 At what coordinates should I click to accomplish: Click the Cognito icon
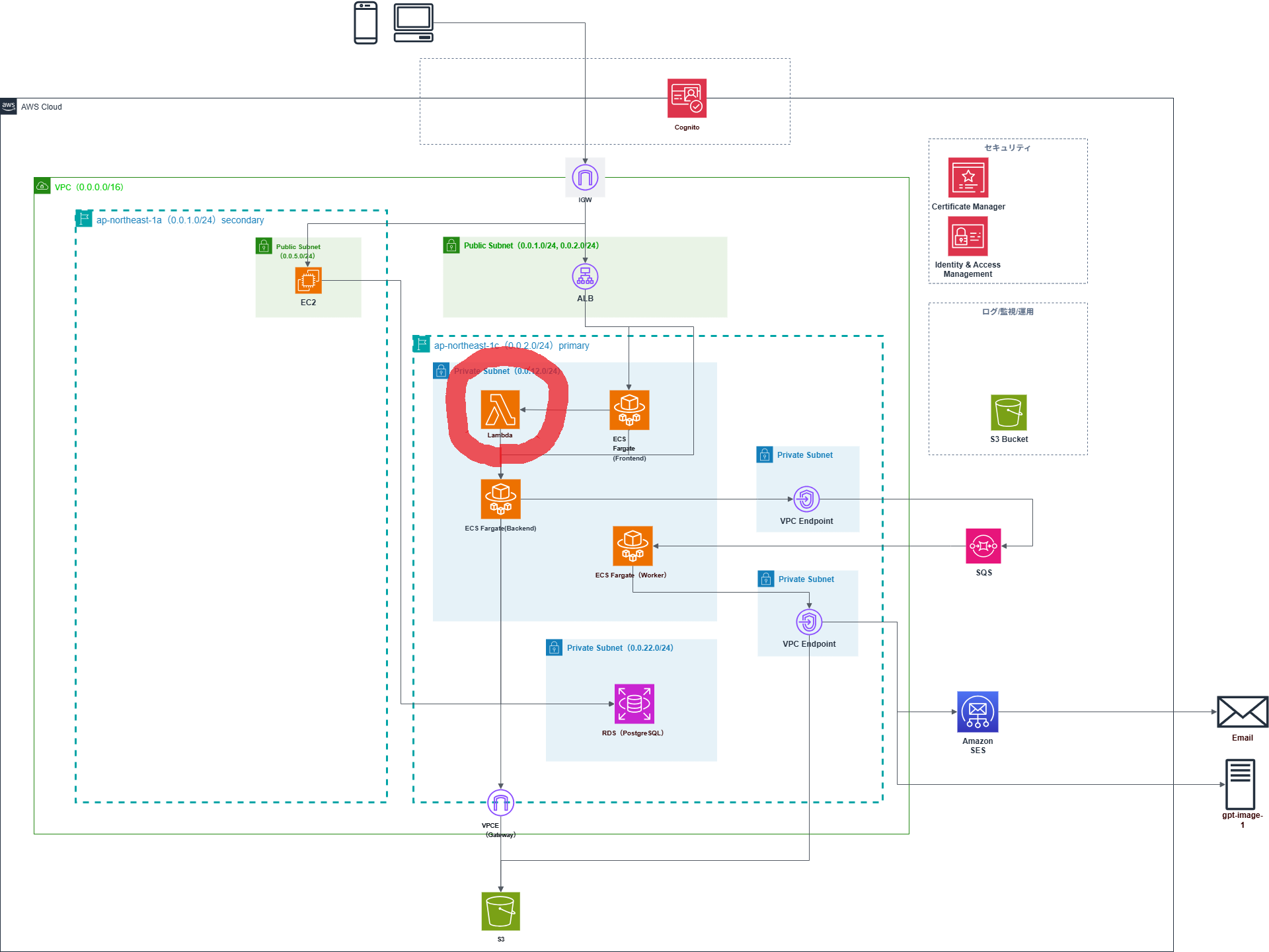click(x=687, y=98)
